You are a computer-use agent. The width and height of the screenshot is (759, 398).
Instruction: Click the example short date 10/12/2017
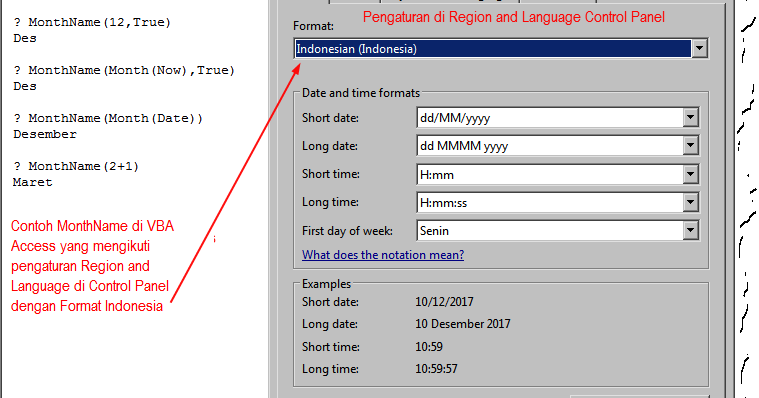click(x=444, y=302)
